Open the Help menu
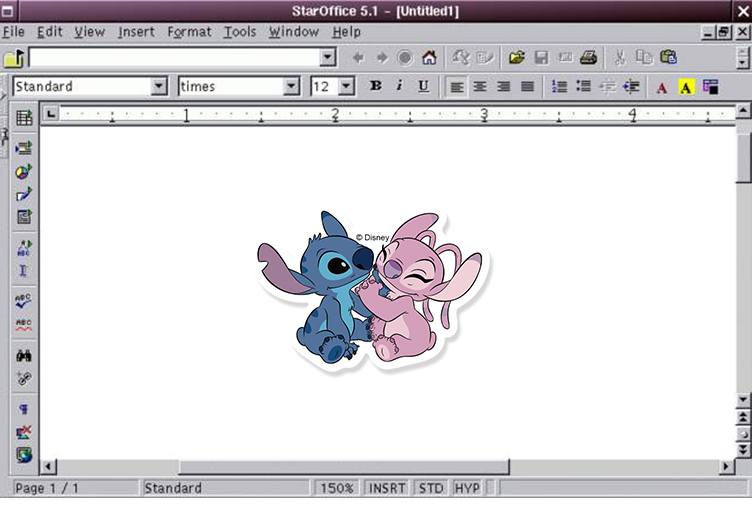The width and height of the screenshot is (752, 520). pos(347,32)
